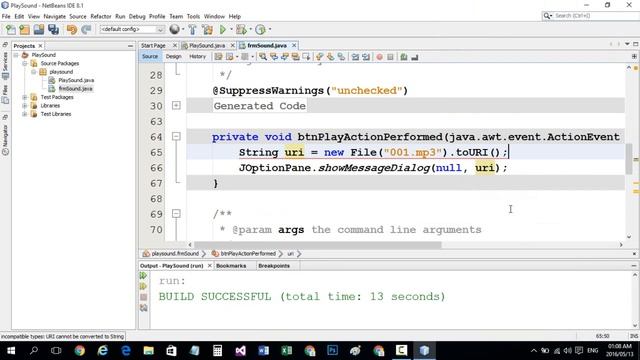Toggle Highlight Search in editor toolbar

tap(295, 57)
